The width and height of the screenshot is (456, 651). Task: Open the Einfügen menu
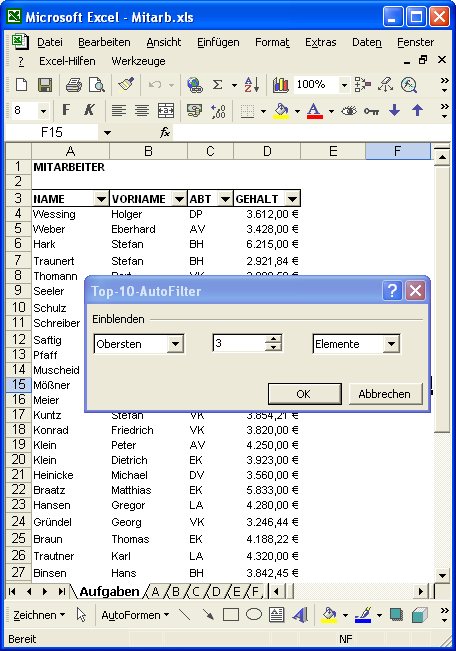218,42
